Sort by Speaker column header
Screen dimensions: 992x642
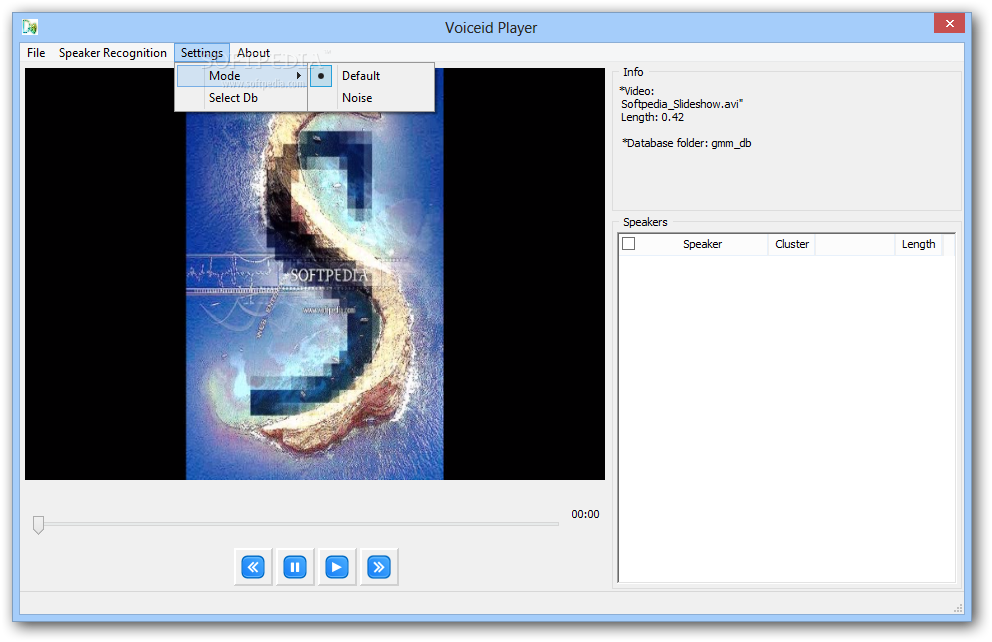click(x=702, y=244)
